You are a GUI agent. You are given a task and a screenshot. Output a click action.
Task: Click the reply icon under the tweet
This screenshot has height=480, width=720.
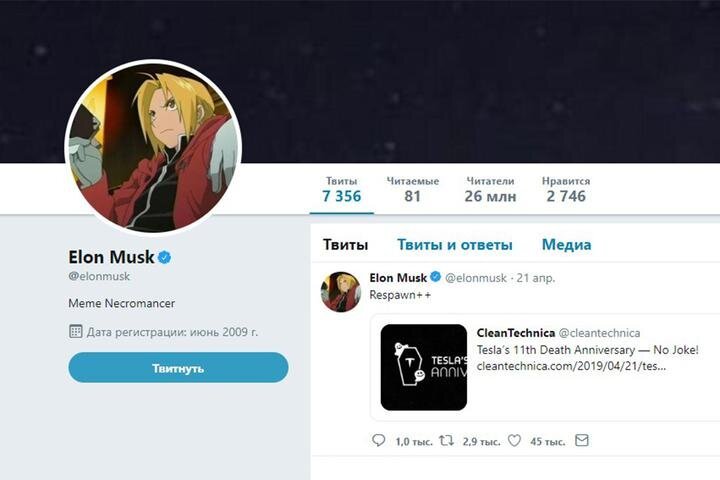(x=378, y=440)
